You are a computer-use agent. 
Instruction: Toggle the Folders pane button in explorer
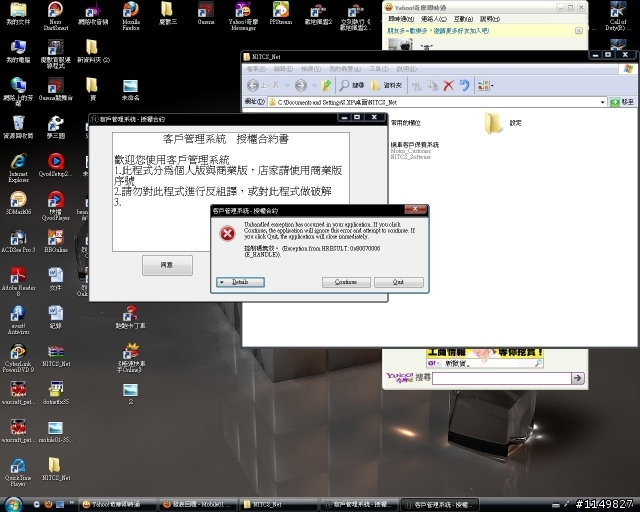[x=386, y=85]
